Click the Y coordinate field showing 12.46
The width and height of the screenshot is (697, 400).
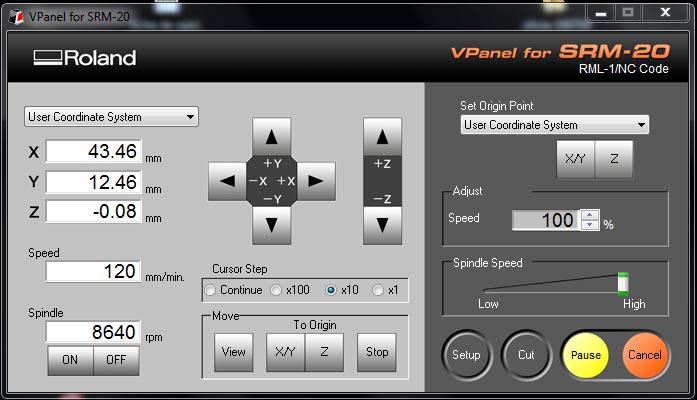(x=94, y=182)
